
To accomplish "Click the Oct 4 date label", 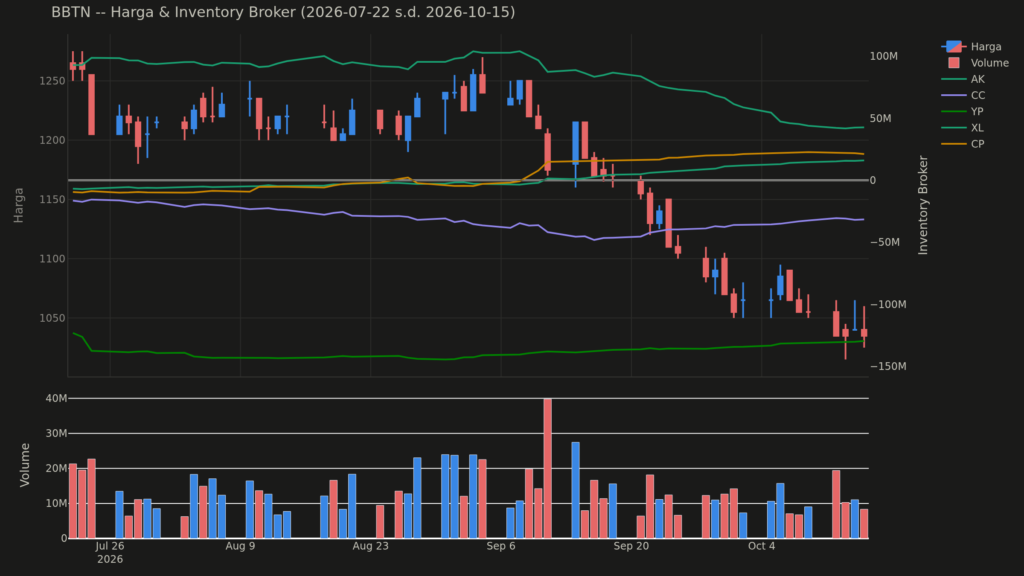I will click(x=761, y=546).
